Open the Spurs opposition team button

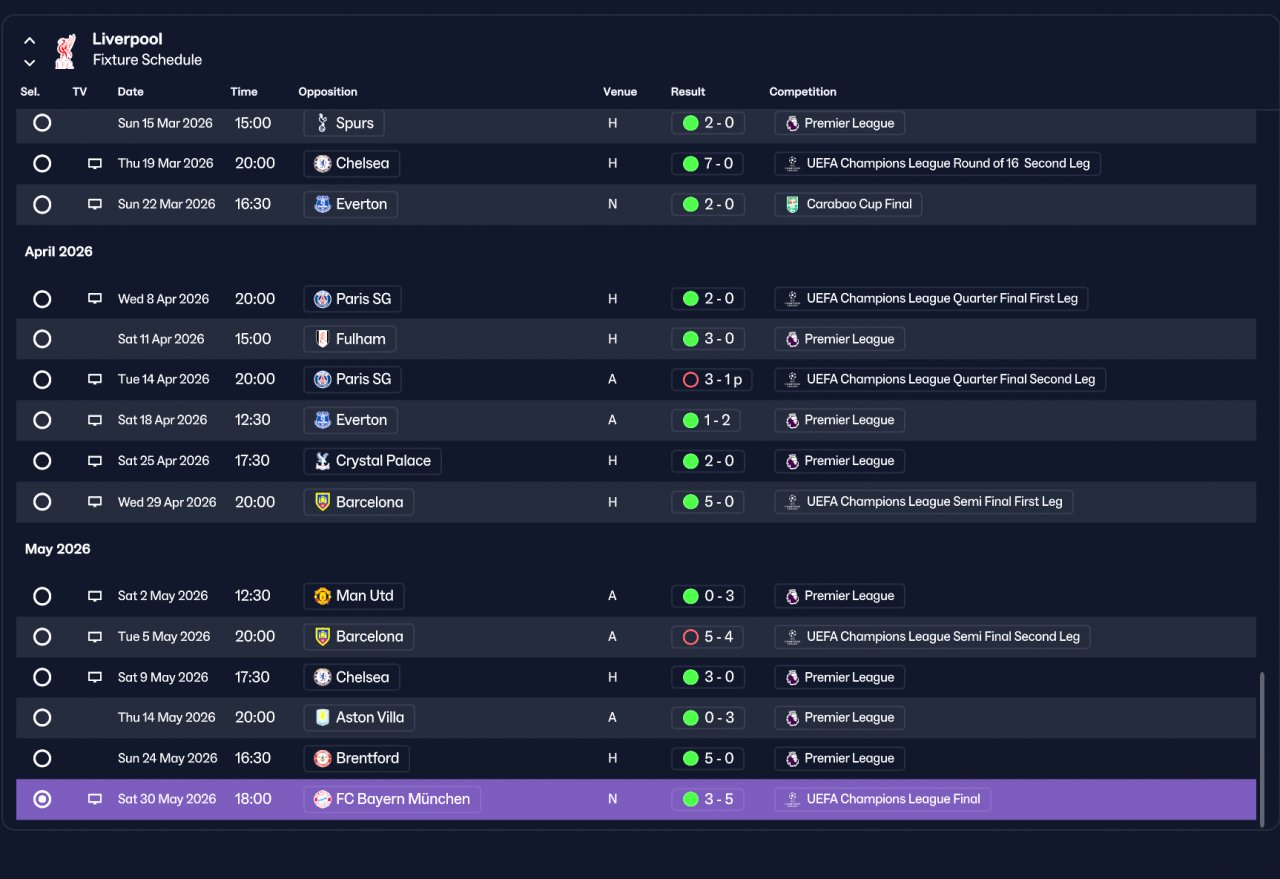[344, 123]
